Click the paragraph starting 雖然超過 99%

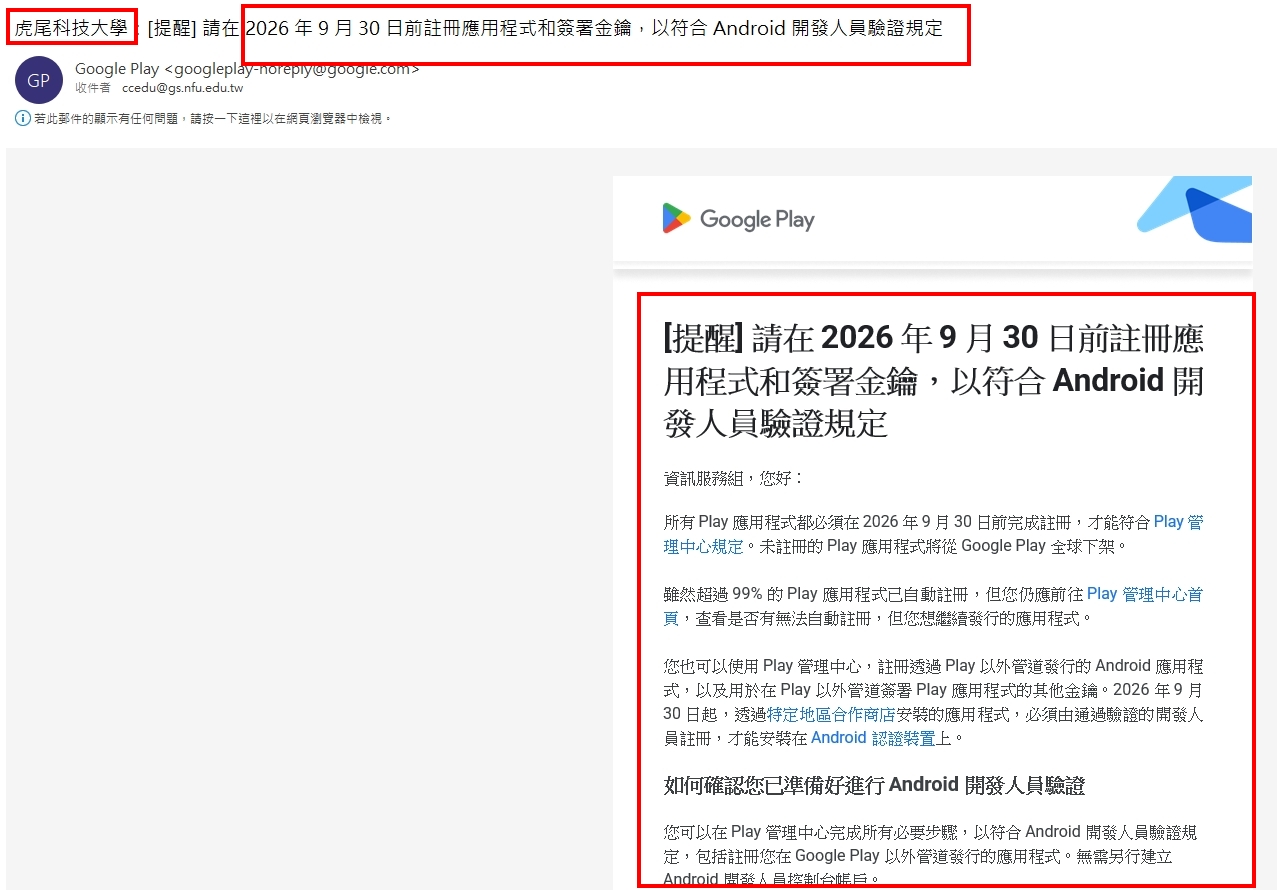pyautogui.click(x=933, y=606)
